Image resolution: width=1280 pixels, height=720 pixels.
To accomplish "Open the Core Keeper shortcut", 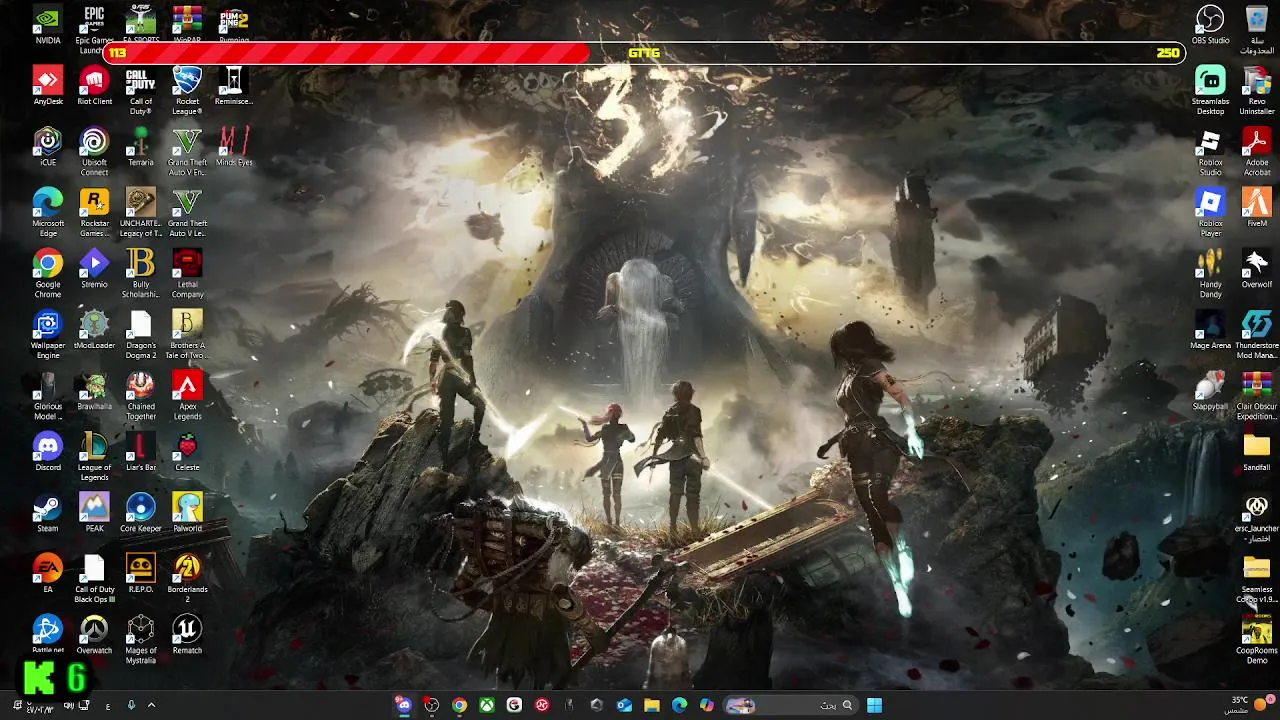I will [x=141, y=513].
